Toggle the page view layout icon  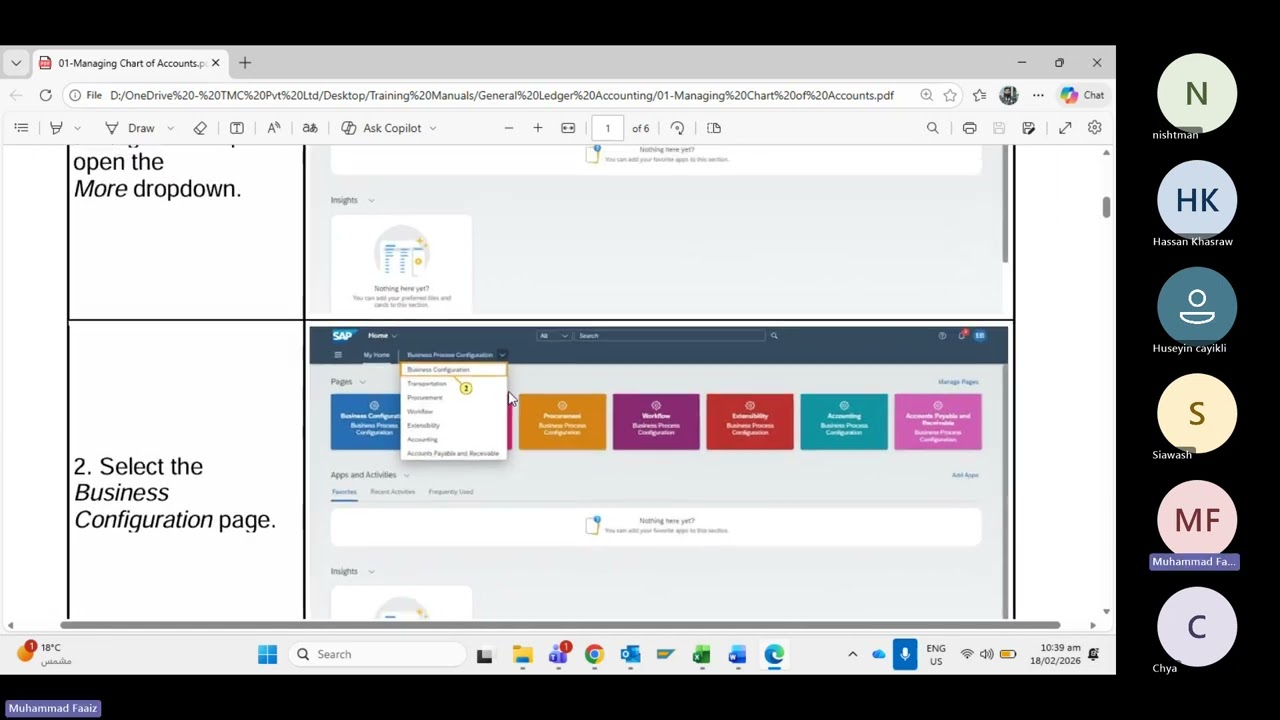714,128
